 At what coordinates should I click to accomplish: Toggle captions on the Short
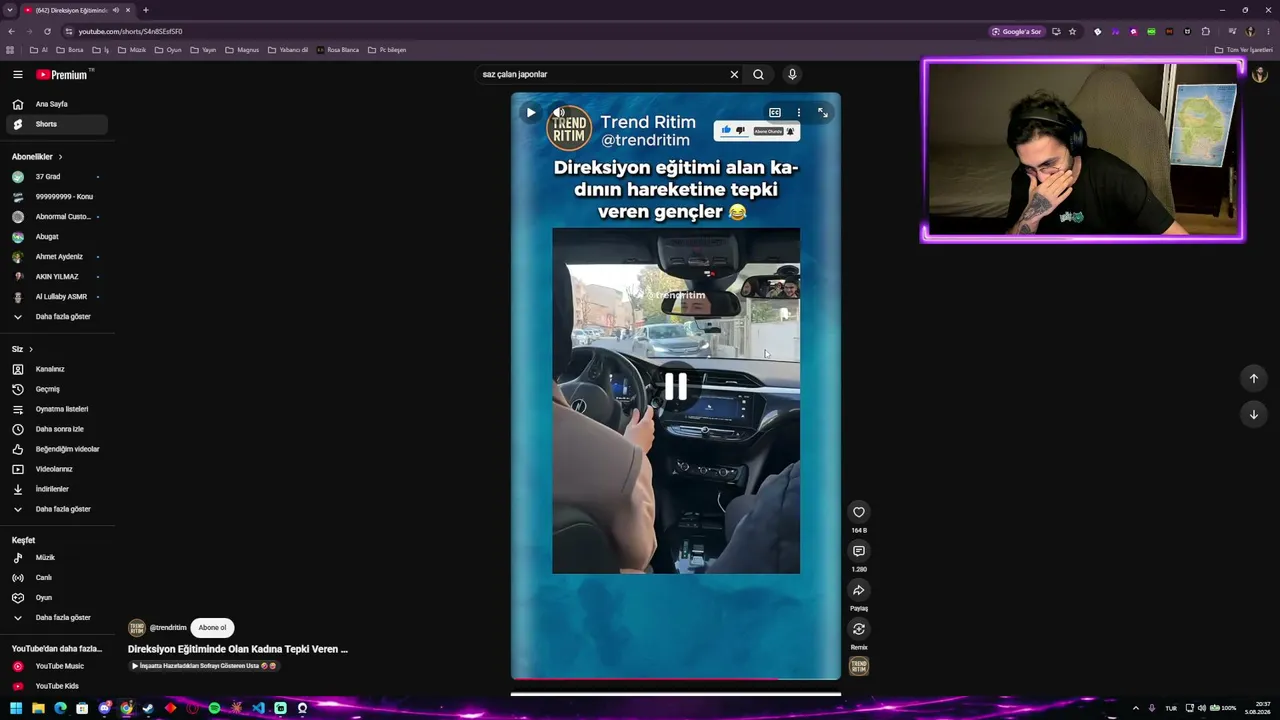tap(775, 113)
